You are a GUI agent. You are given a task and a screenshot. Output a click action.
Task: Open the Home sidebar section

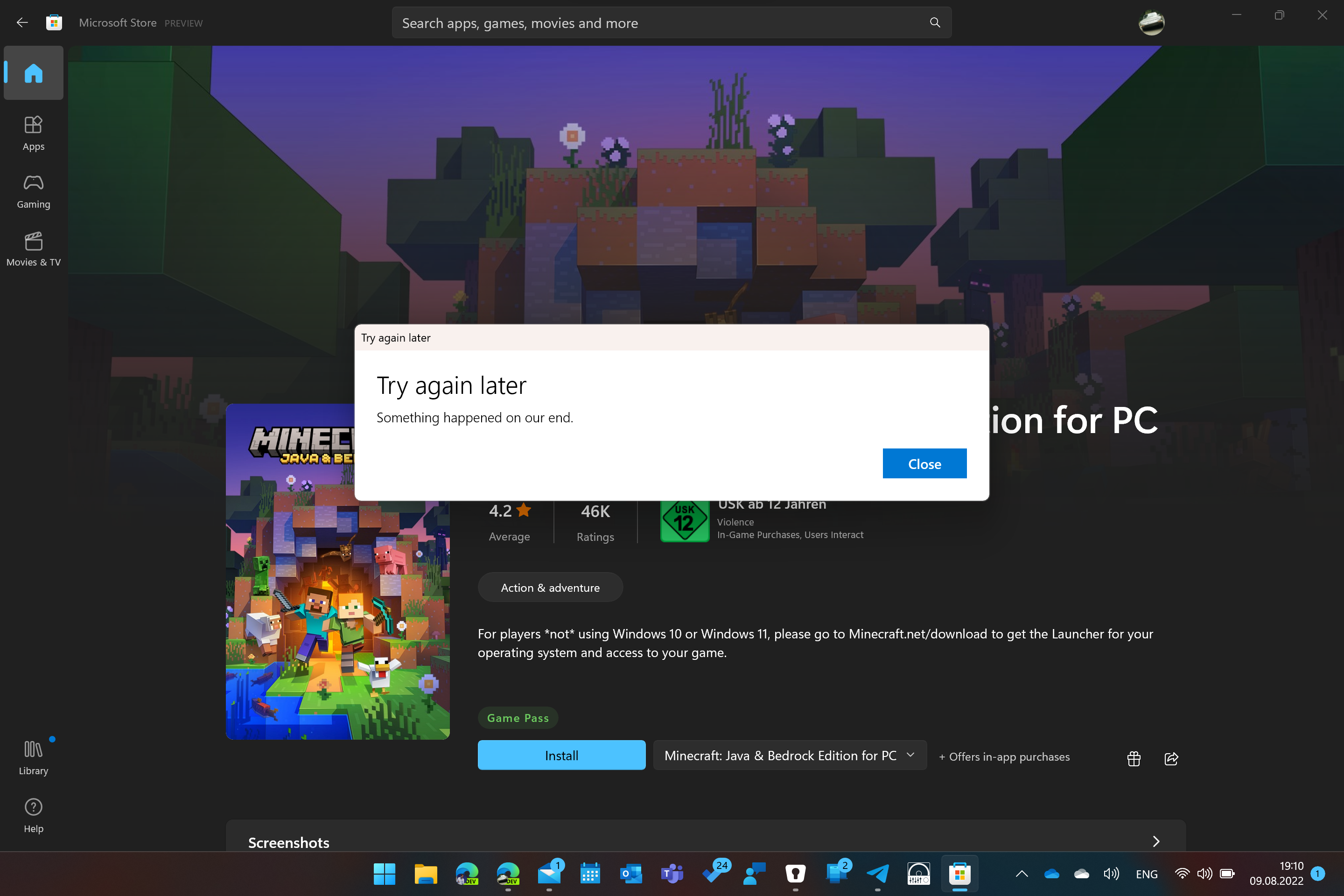33,73
